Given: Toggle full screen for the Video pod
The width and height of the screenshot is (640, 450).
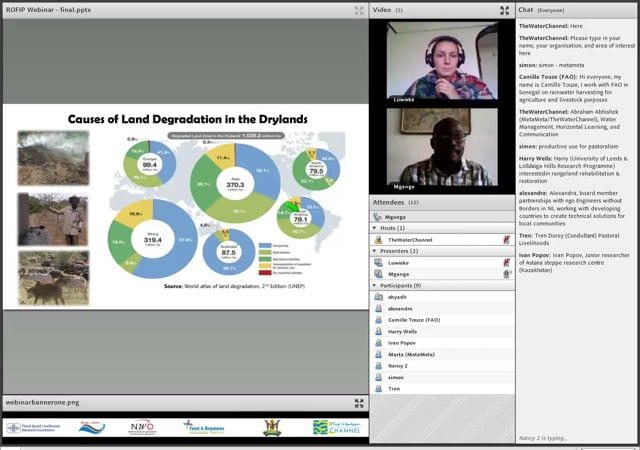Looking at the screenshot, I should pos(504,10).
